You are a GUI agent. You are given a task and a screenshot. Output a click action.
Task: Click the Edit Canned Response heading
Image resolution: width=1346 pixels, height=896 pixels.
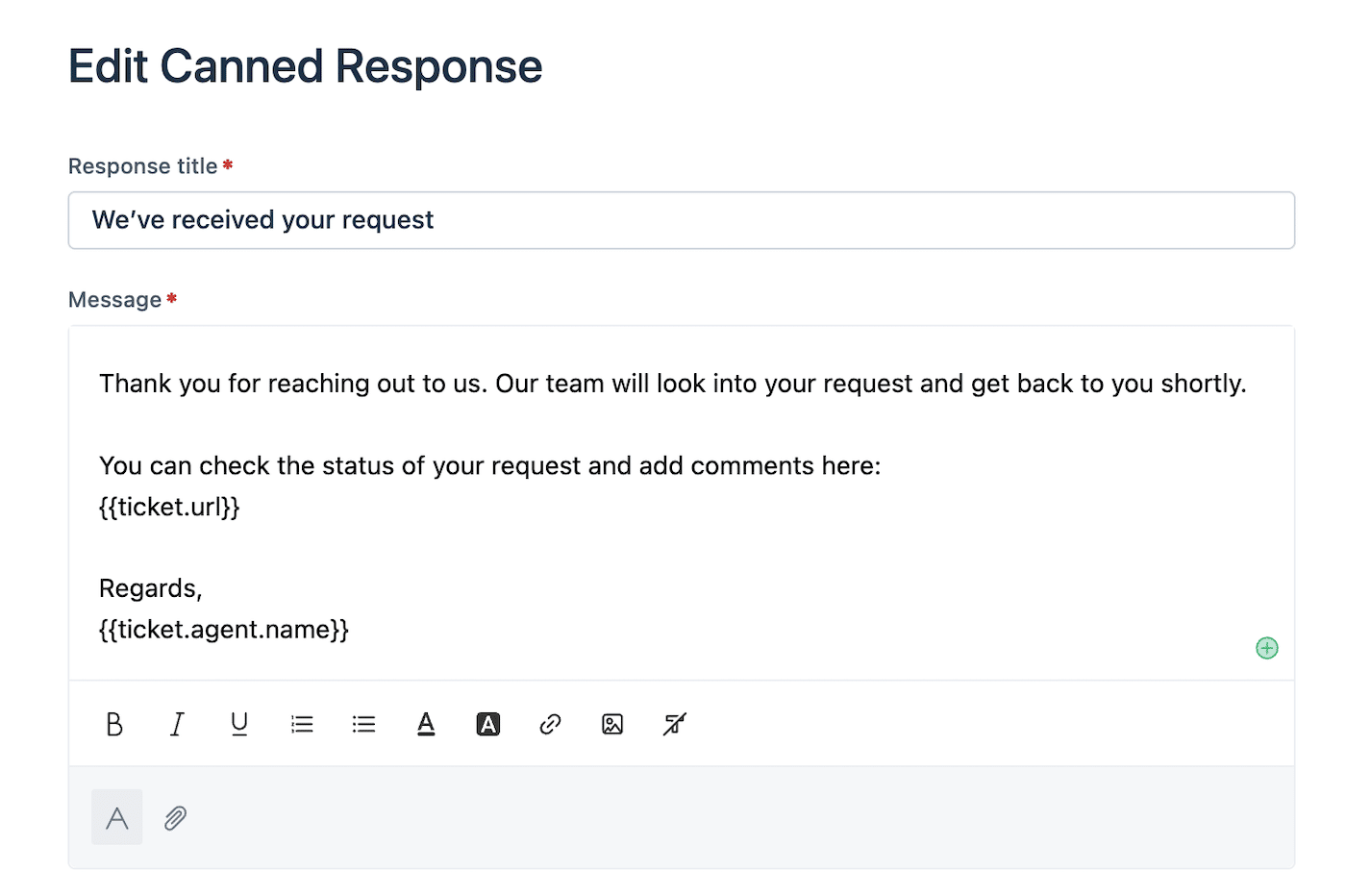(x=305, y=65)
